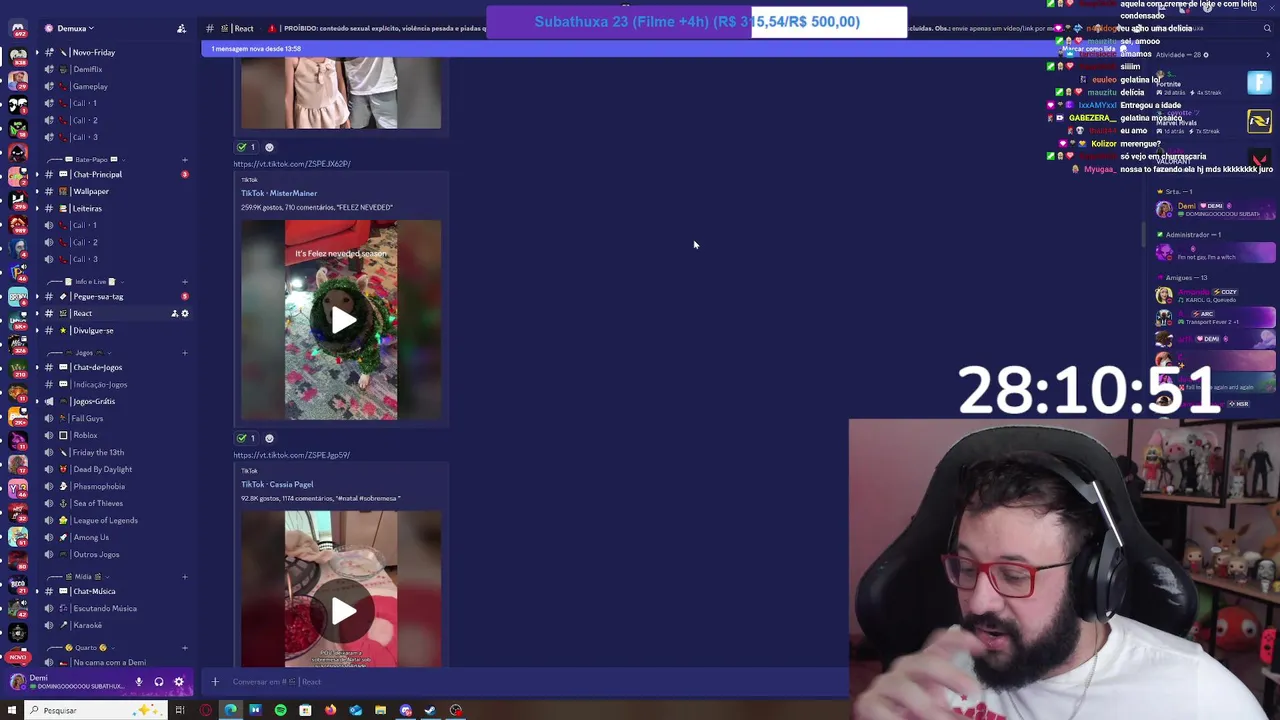Click the Pesquisar taskbar search box
This screenshot has width=1280, height=720.
tap(95, 710)
